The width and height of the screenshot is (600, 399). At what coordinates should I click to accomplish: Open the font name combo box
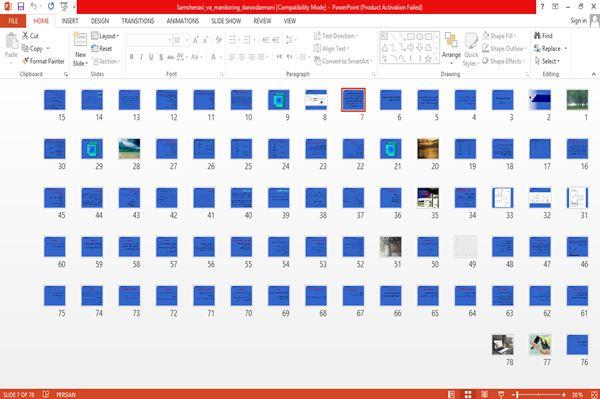tap(149, 40)
